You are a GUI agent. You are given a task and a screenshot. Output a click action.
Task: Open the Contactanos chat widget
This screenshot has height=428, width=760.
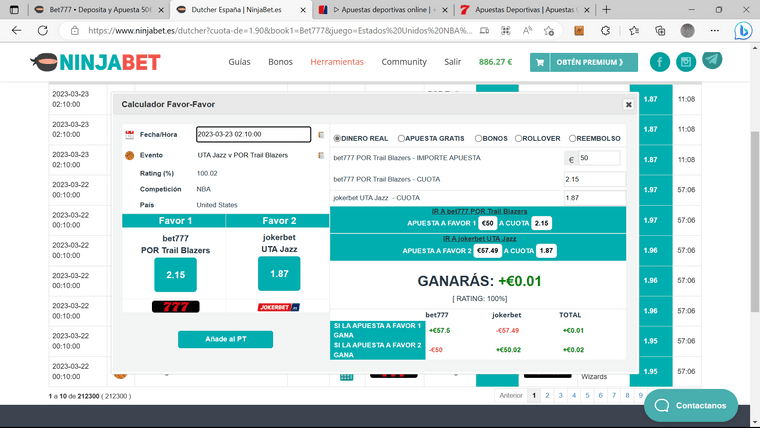click(691, 405)
